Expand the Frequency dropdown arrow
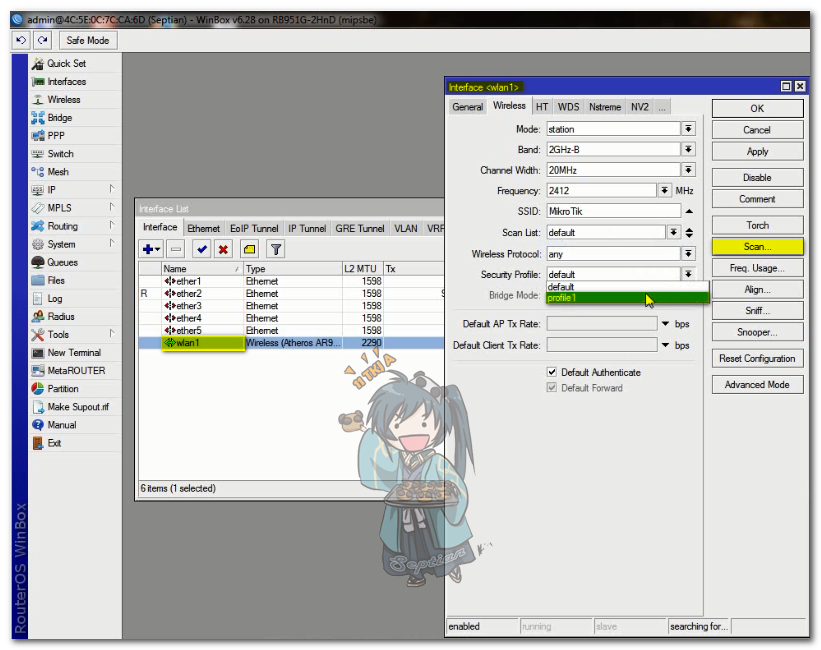The height and width of the screenshot is (650, 821). coord(664,190)
